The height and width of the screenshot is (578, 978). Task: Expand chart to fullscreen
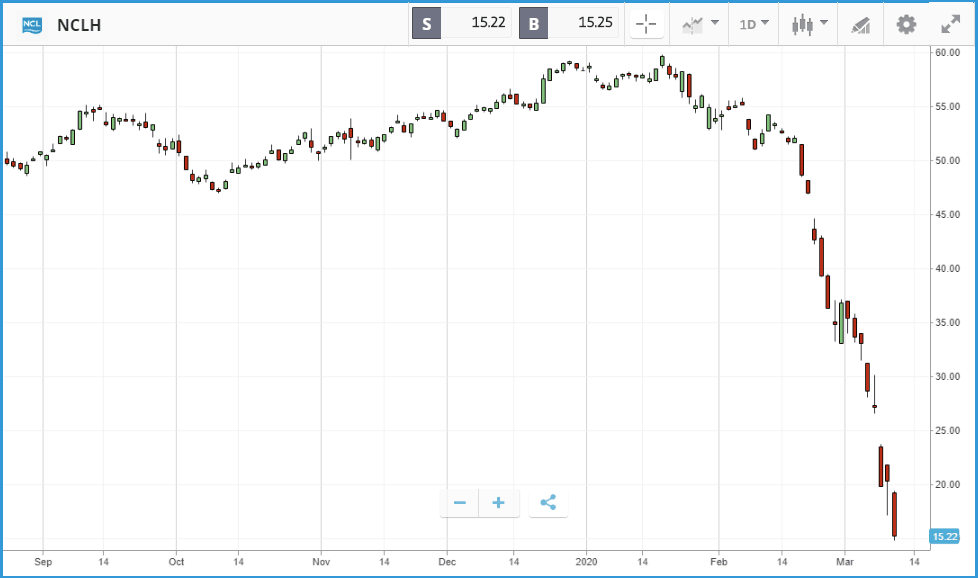[x=951, y=24]
